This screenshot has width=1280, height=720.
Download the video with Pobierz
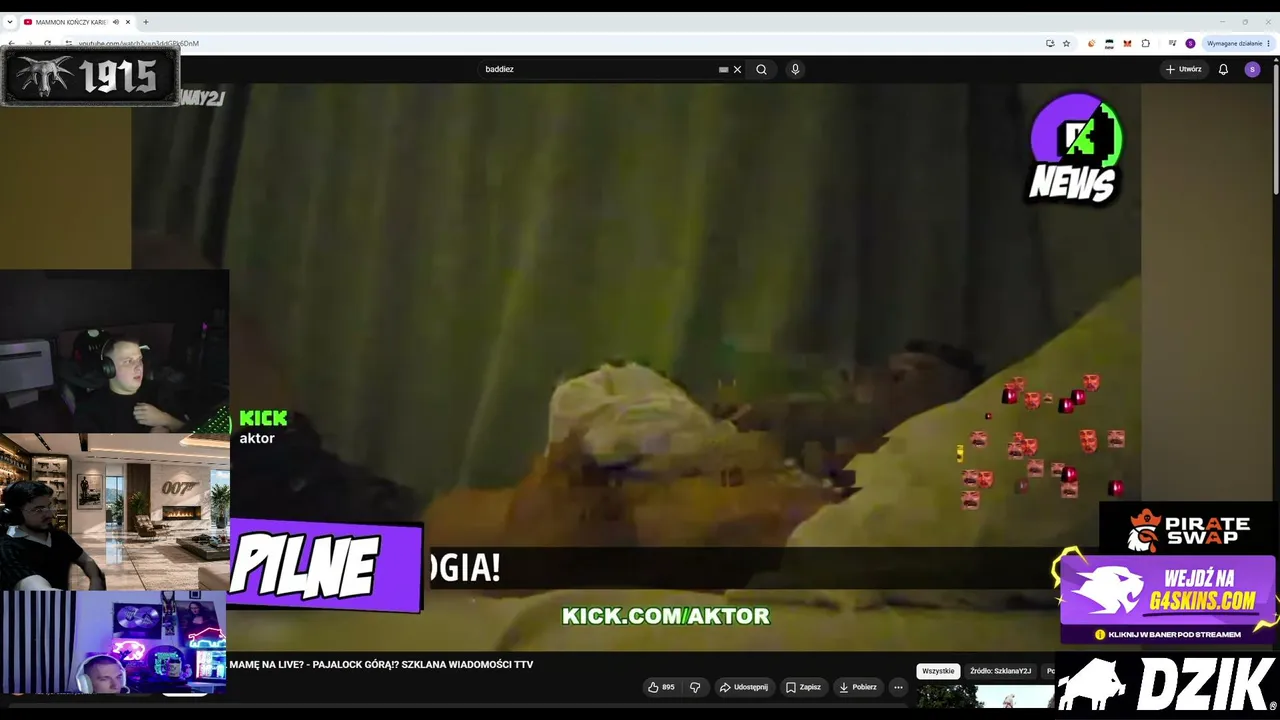point(858,687)
